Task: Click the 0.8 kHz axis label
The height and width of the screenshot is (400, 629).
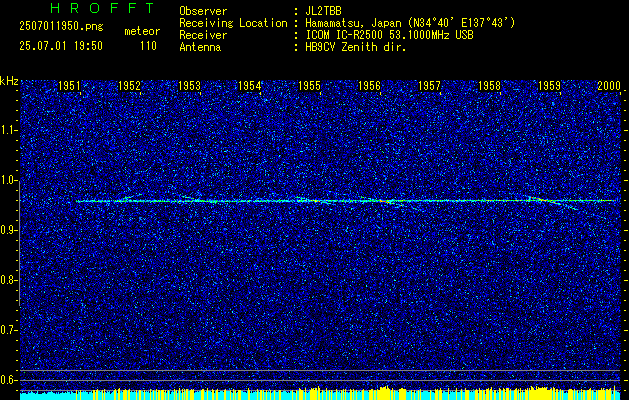Action: (8, 280)
